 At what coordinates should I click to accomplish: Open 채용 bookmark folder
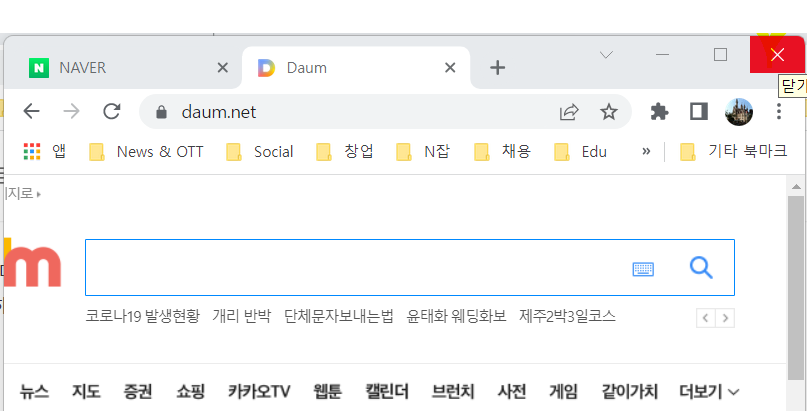tap(502, 152)
